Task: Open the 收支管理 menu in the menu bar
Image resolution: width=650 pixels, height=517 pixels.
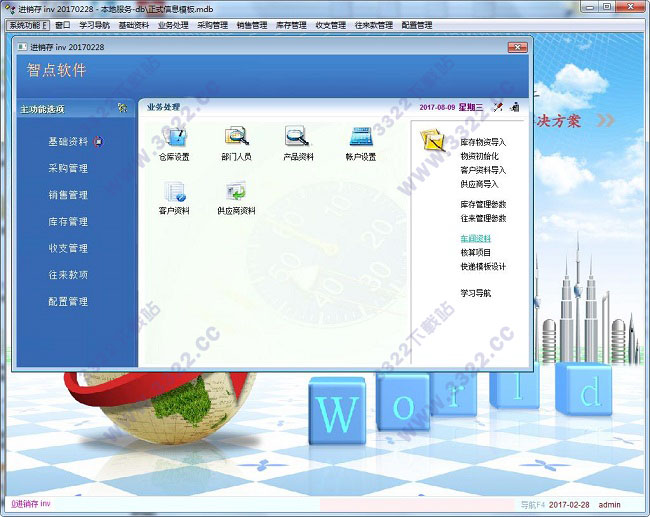Action: pos(330,25)
